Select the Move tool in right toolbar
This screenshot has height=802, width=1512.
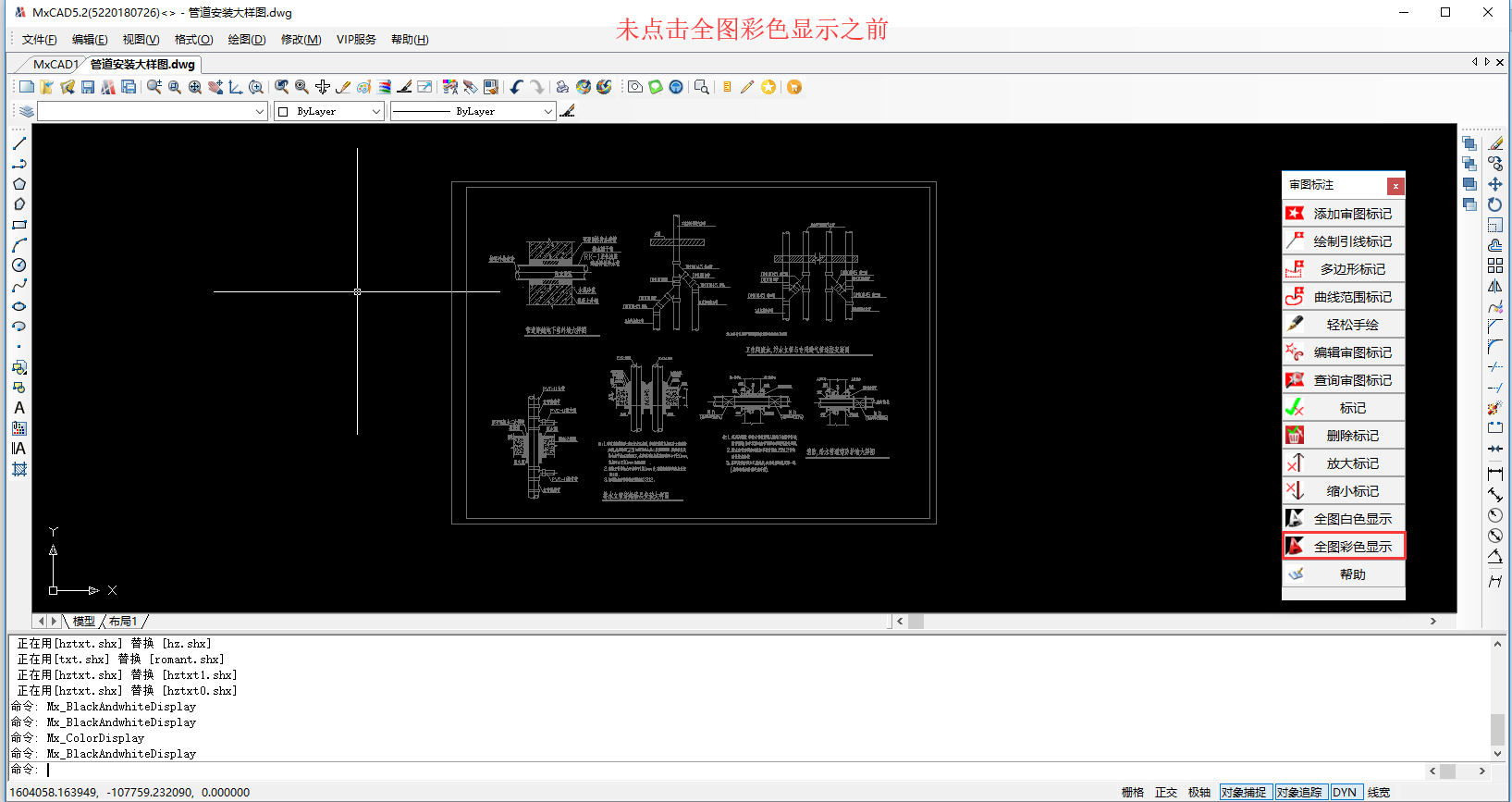coord(1495,184)
